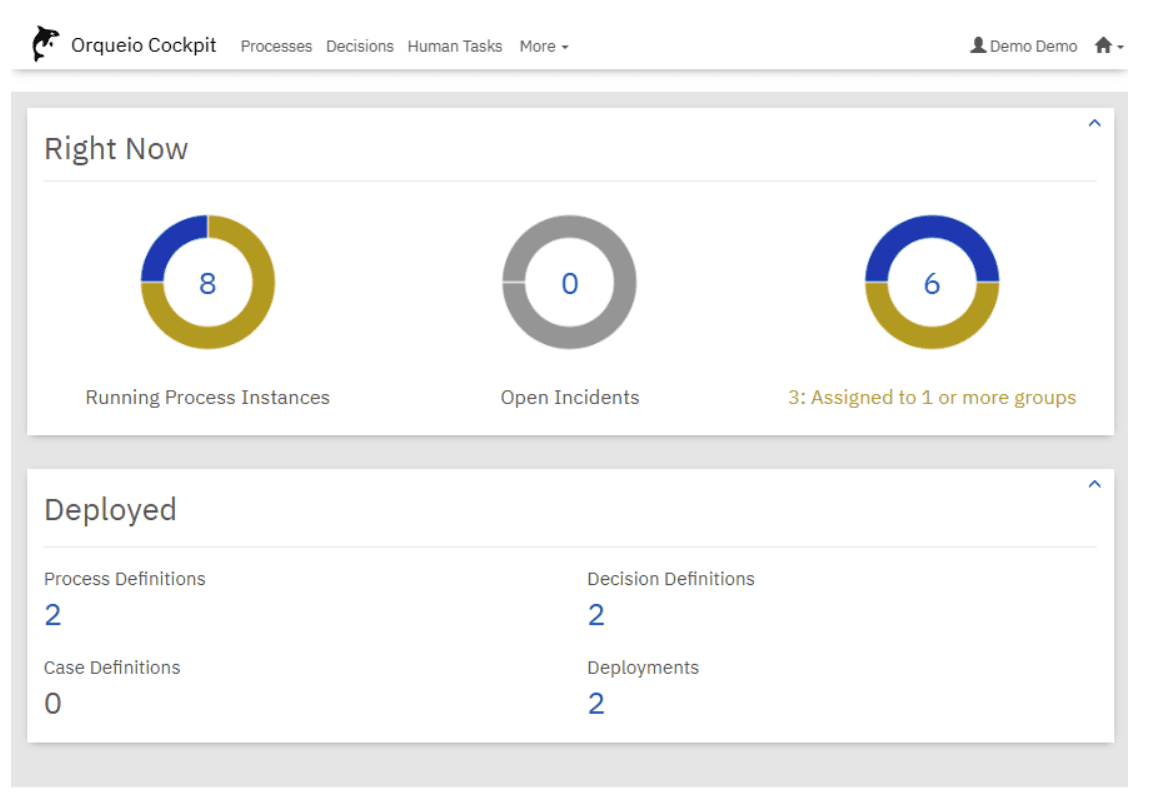
Task: Click the Running Process Instances label
Action: [207, 398]
